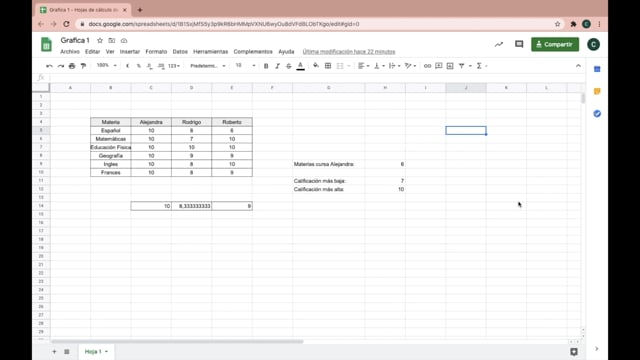The width and height of the screenshot is (640, 360).
Task: Select the cell containing 8,333333333
Action: [x=191, y=206]
